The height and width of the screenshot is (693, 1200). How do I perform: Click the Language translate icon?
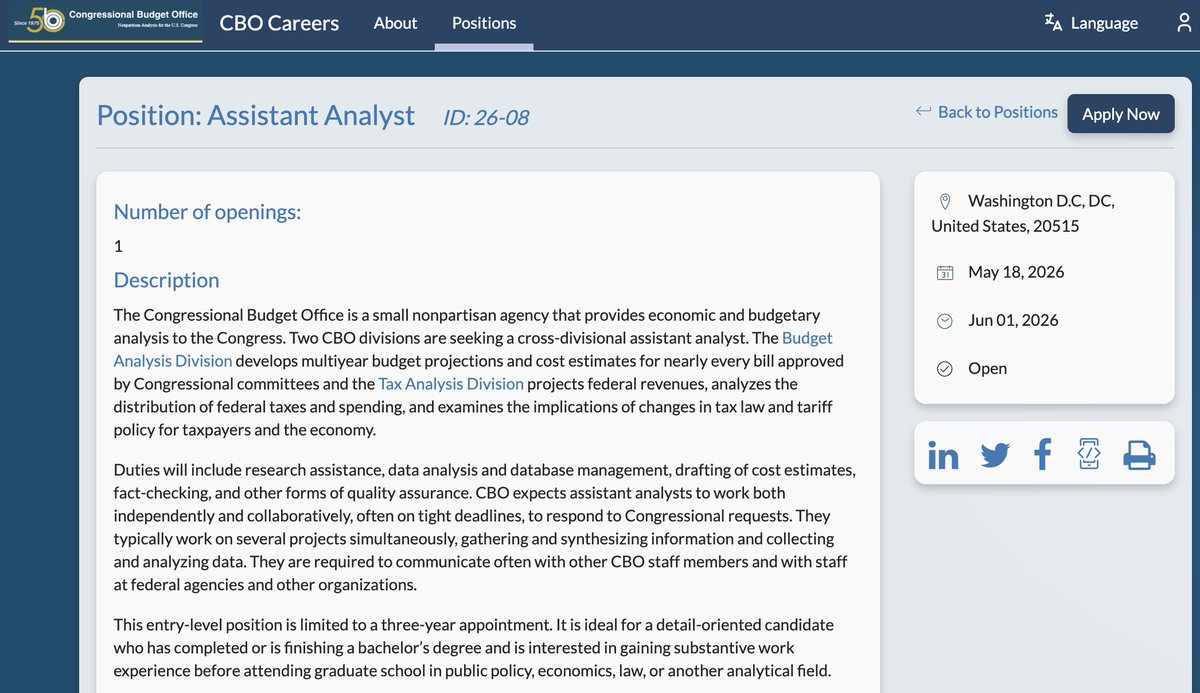click(x=1052, y=22)
